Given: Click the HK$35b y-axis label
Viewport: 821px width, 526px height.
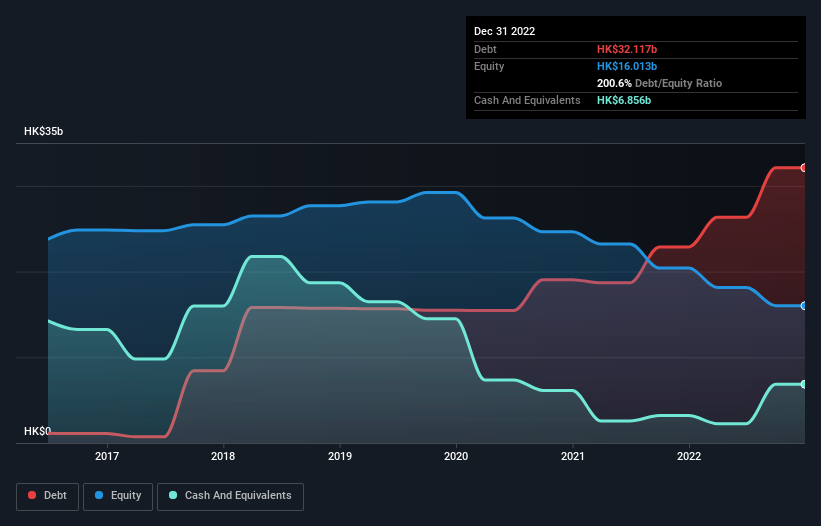Looking at the screenshot, I should 43,131.
